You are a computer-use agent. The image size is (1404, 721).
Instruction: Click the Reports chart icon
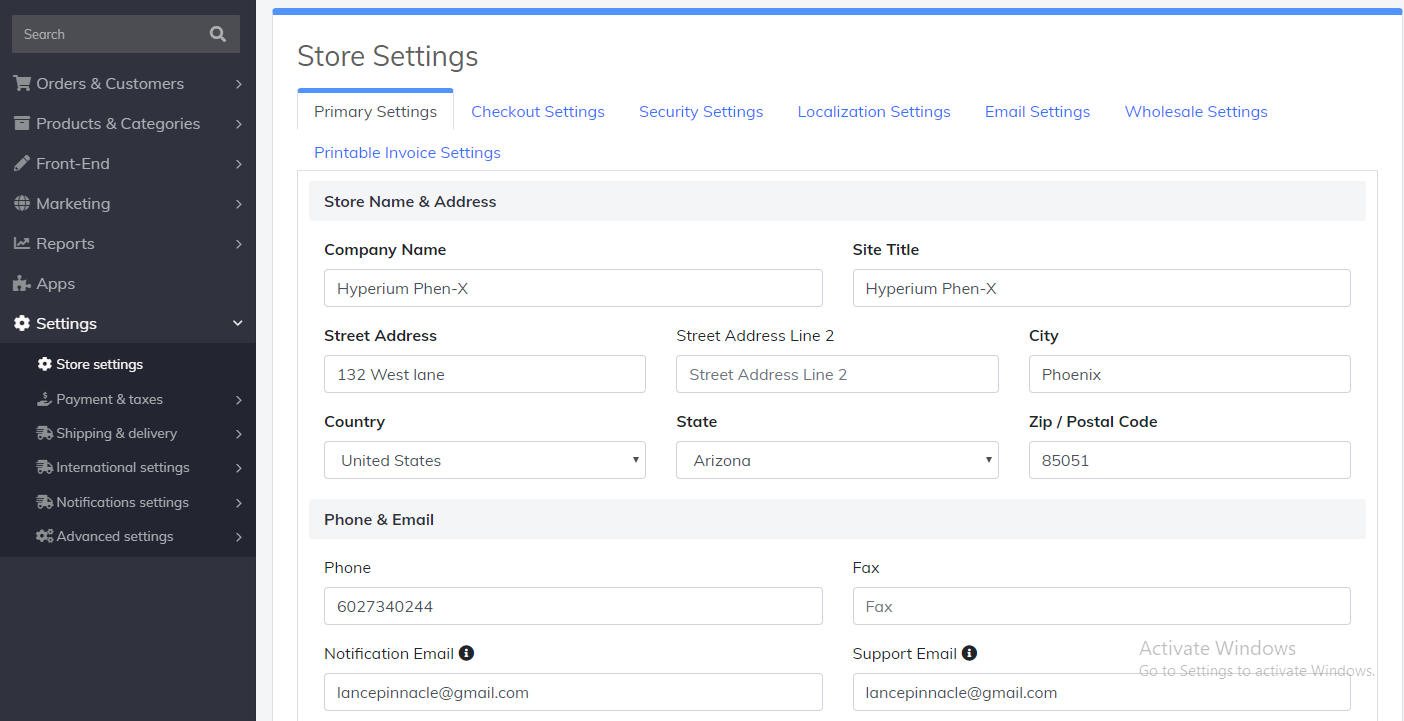[x=22, y=243]
